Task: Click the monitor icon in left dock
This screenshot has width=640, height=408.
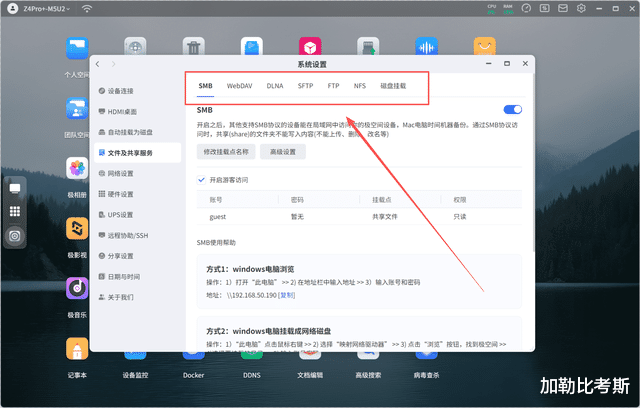Action: tap(15, 188)
